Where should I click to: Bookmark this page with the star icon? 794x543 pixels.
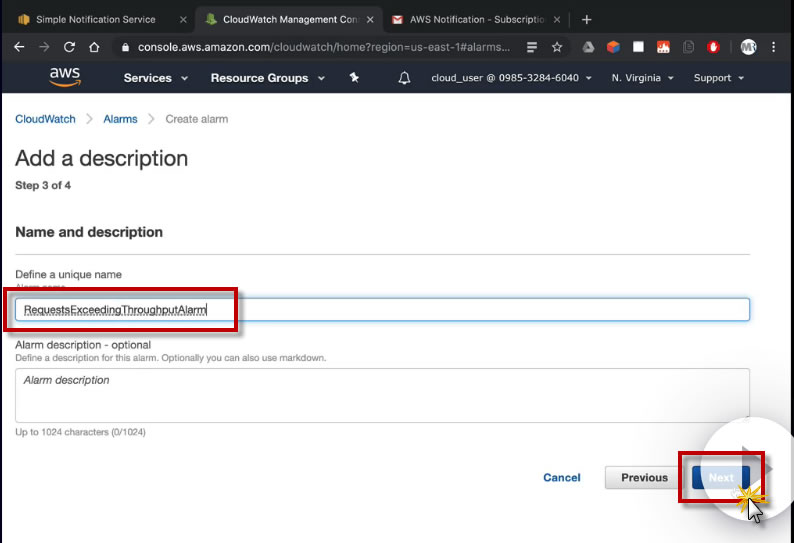[x=557, y=47]
